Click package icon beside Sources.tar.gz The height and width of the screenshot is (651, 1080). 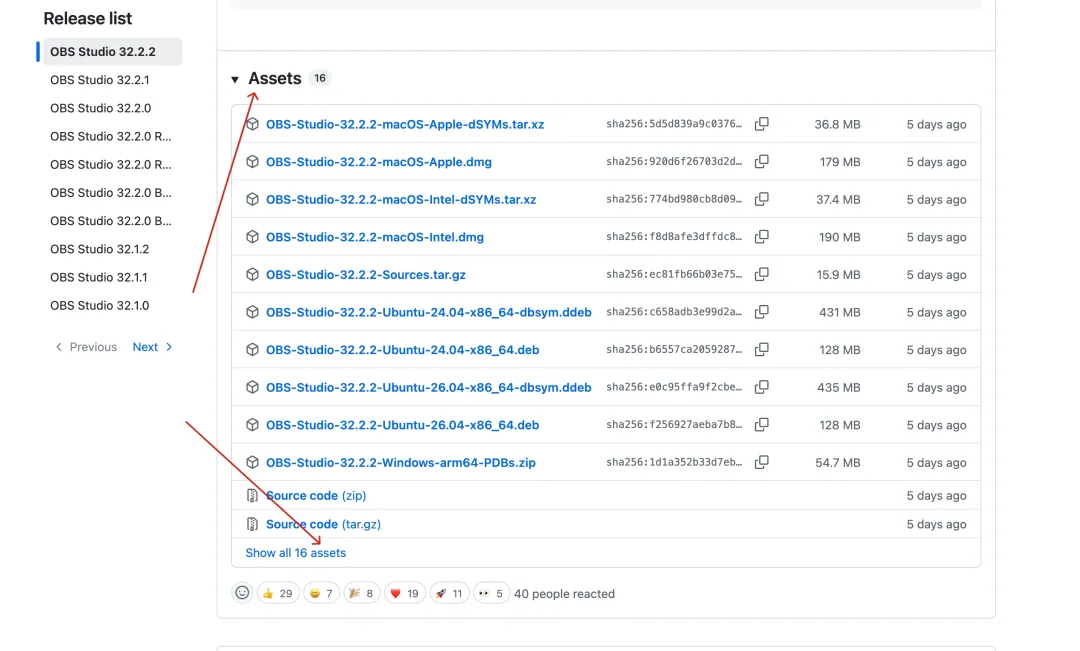tap(252, 274)
